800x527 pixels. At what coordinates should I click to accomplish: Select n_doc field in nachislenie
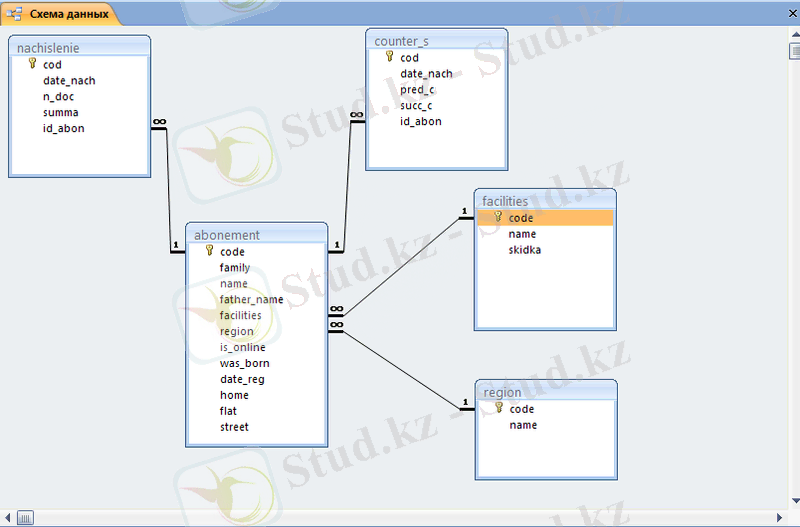point(58,96)
